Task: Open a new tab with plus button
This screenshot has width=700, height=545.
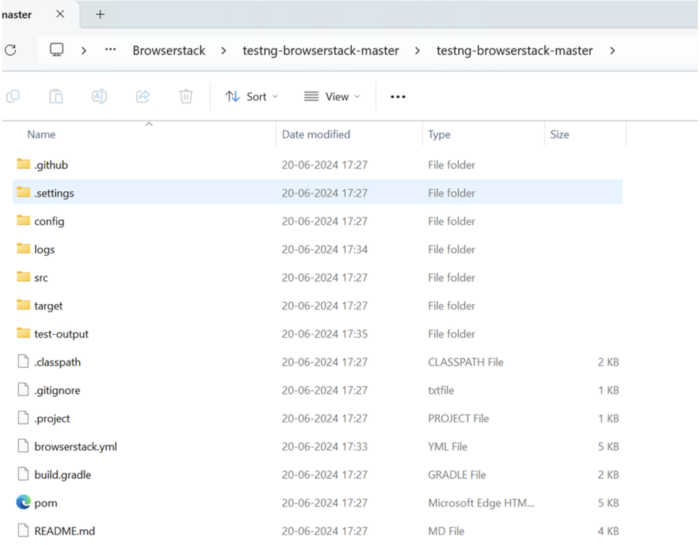Action: (x=100, y=14)
